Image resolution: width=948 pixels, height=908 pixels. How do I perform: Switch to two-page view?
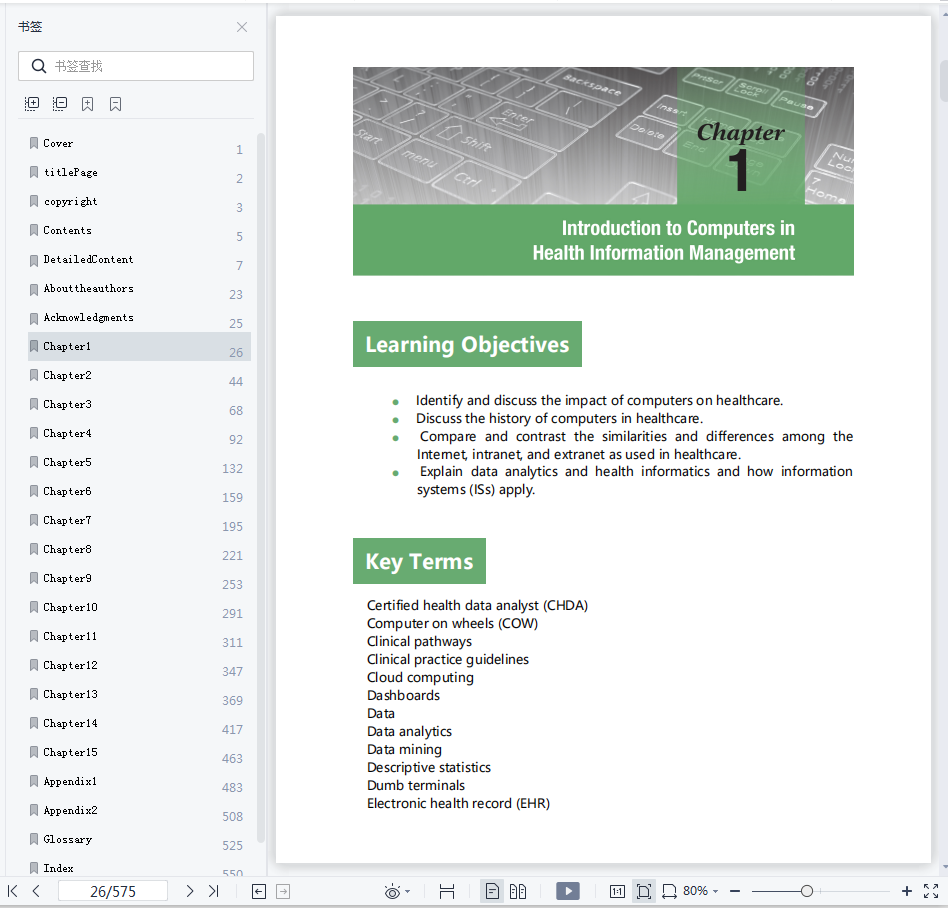point(518,891)
